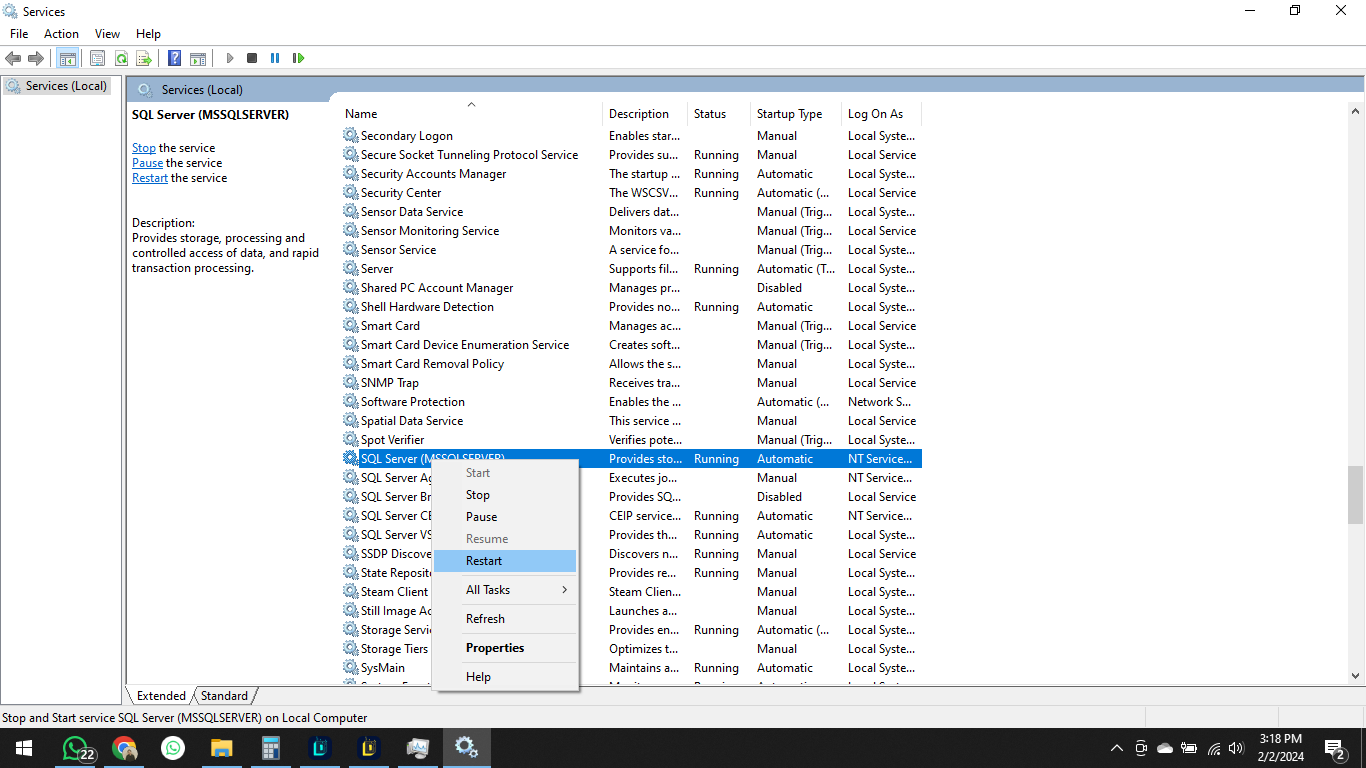Click the scrollbar up arrow of services list

tap(1355, 110)
